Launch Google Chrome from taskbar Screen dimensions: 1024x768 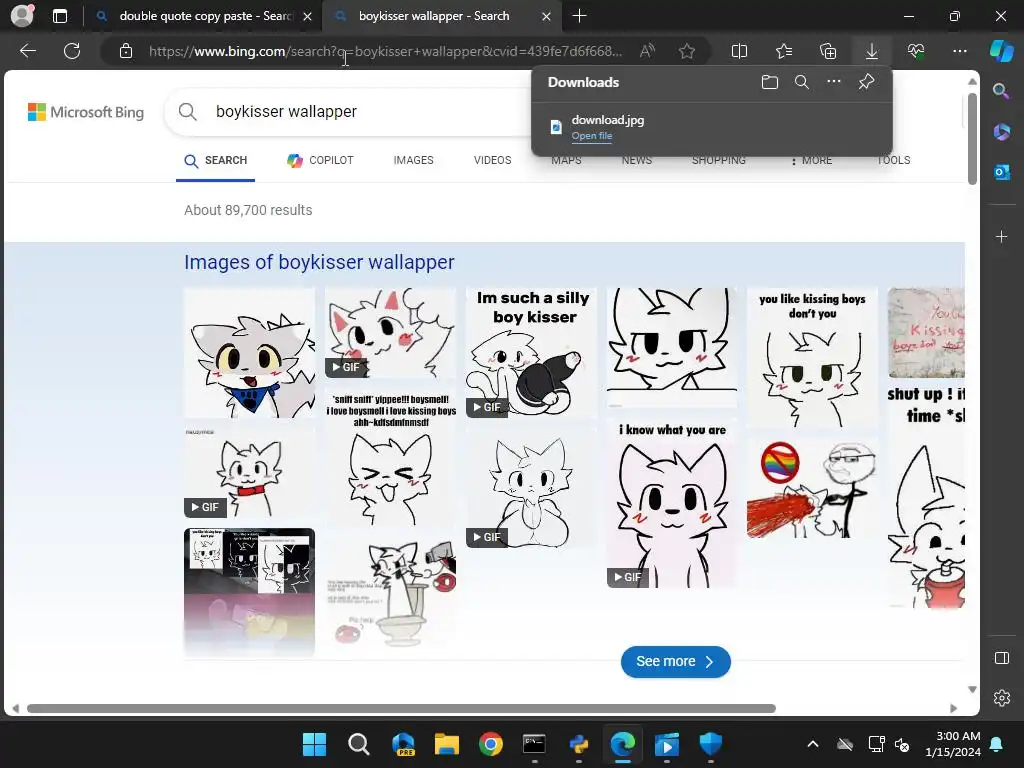pos(490,744)
